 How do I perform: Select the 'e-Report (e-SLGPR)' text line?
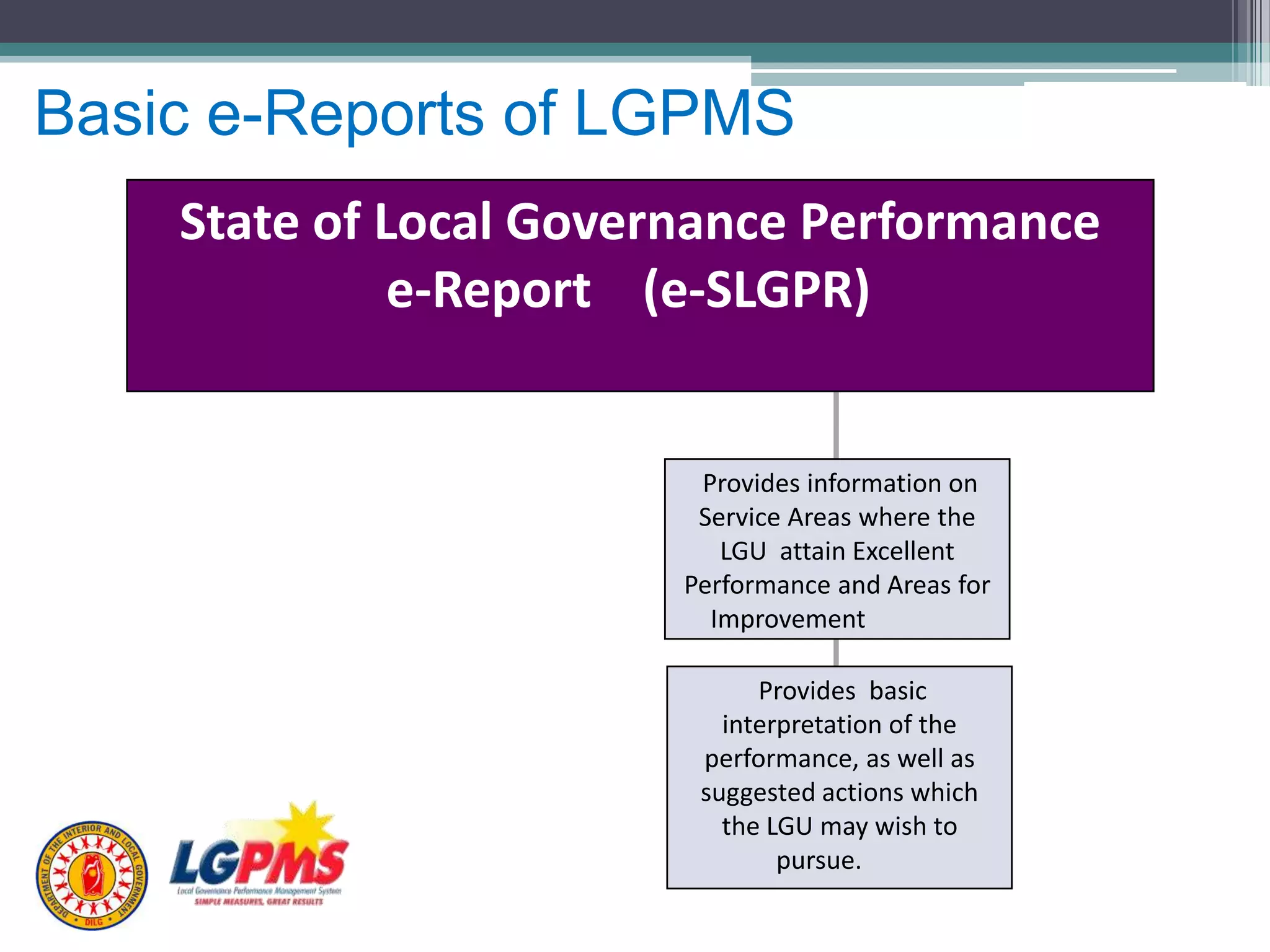coord(628,289)
